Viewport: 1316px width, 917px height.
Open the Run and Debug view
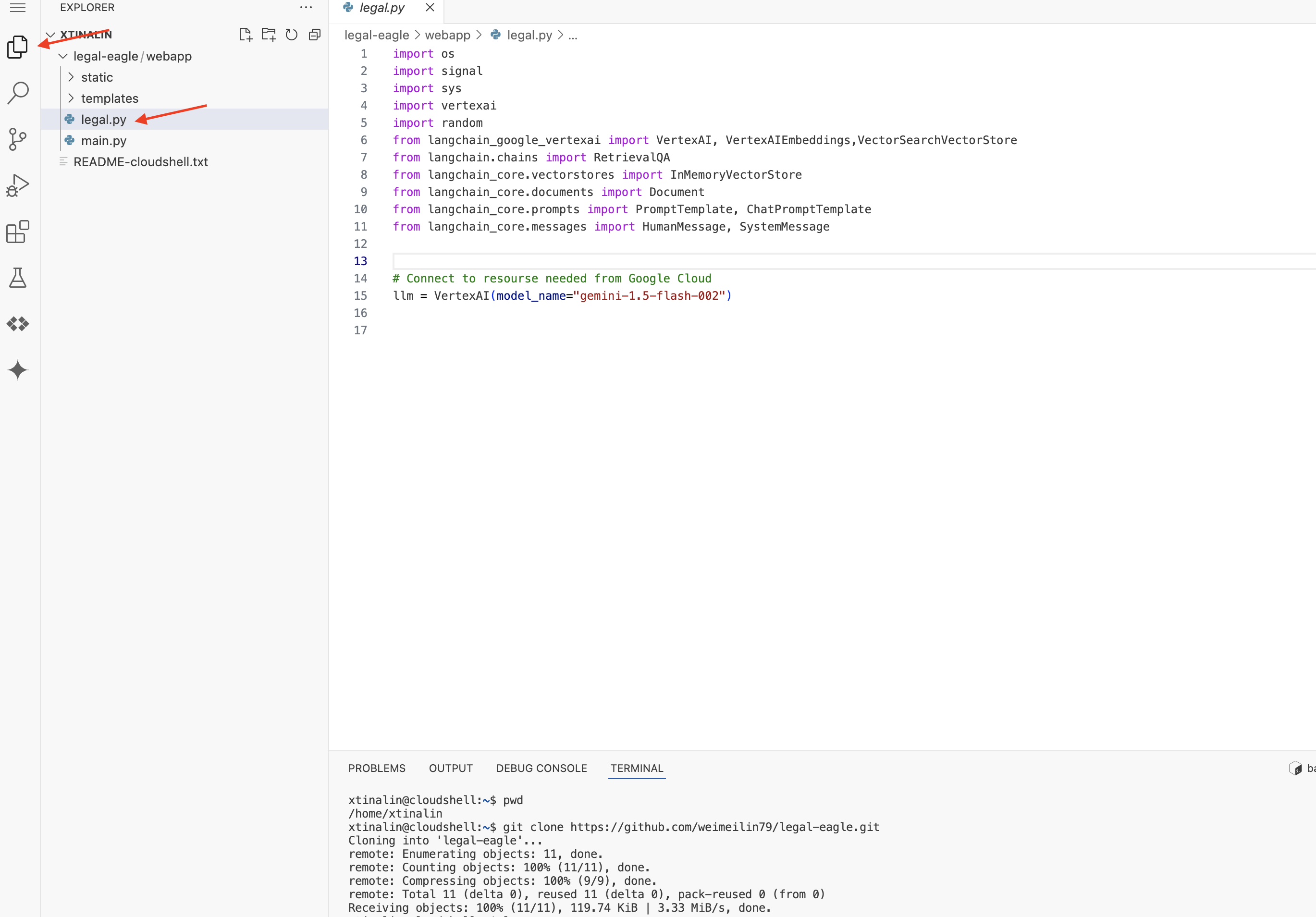[x=18, y=185]
